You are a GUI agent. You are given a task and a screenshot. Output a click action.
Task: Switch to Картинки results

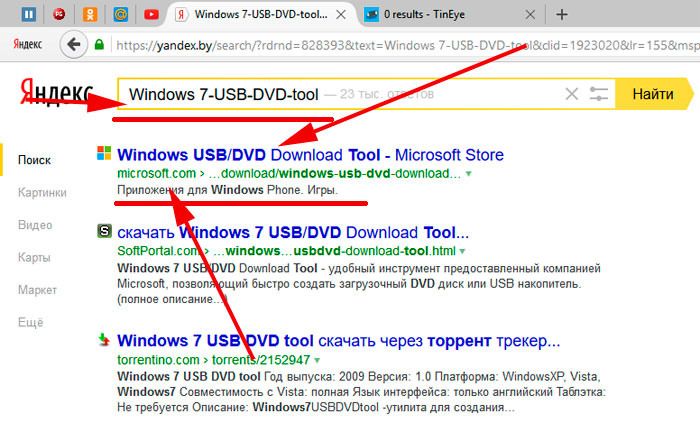tap(42, 192)
